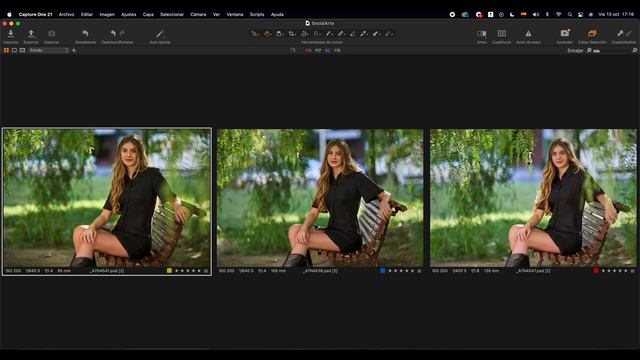This screenshot has width=640, height=360.
Task: Select the crop cursor tool
Action: [291, 34]
